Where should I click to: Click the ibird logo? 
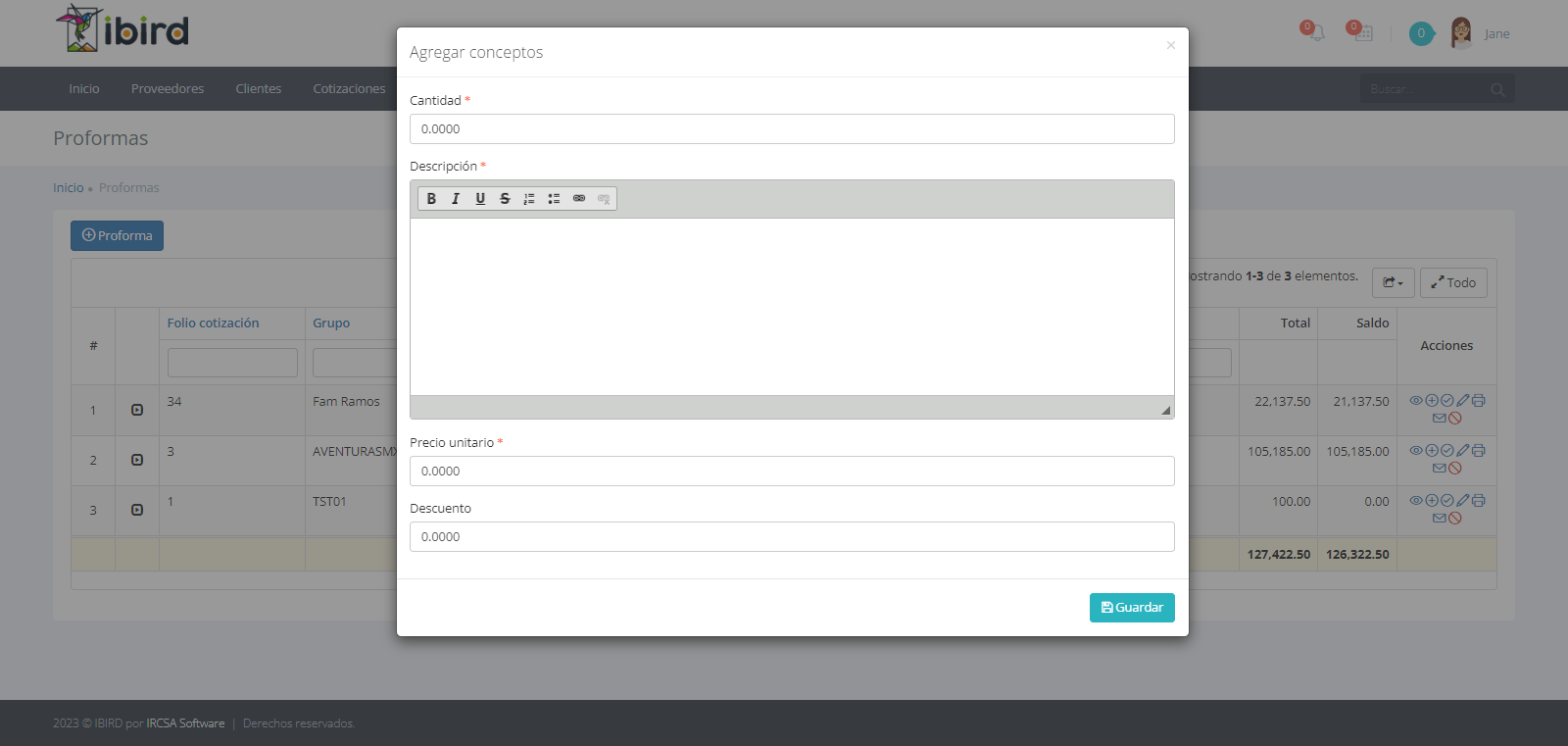[122, 28]
